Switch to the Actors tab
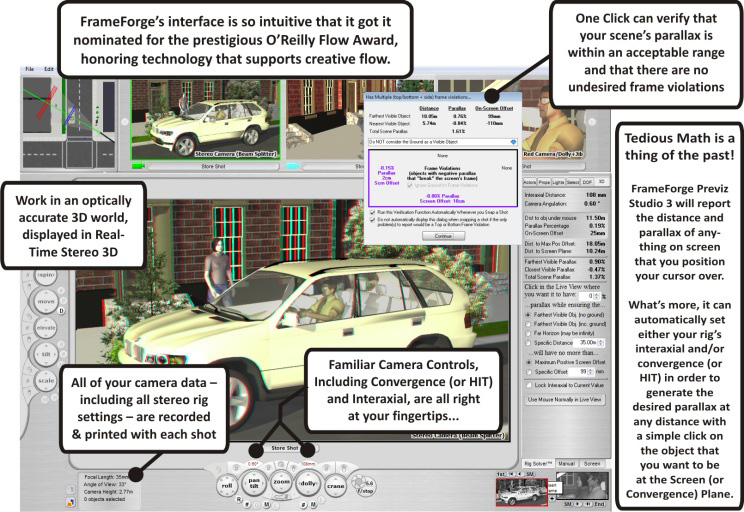This screenshot has height=512, width=744. click(x=530, y=182)
